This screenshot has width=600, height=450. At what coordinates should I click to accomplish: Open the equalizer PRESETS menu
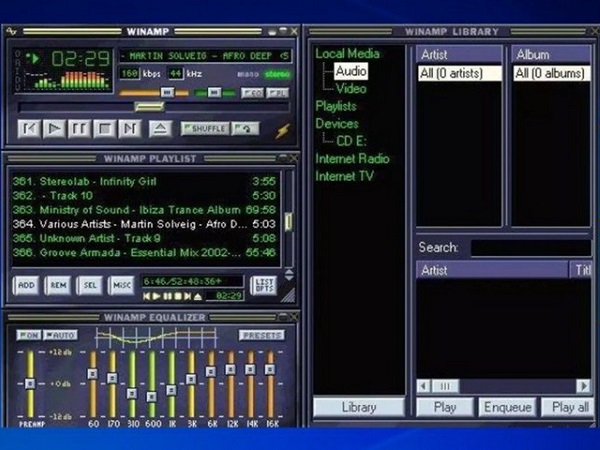click(262, 335)
